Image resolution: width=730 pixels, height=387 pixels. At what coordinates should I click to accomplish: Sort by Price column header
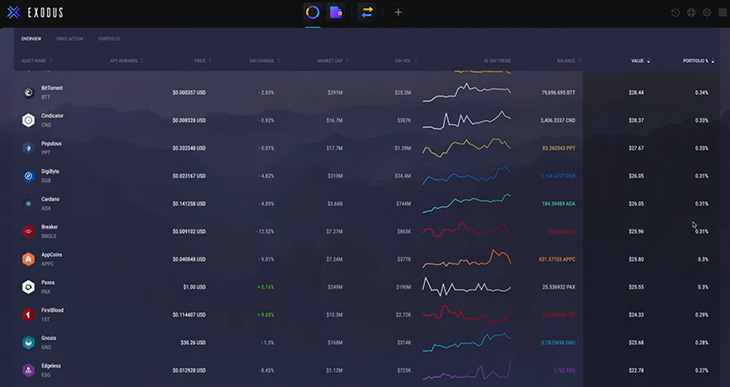click(x=203, y=61)
